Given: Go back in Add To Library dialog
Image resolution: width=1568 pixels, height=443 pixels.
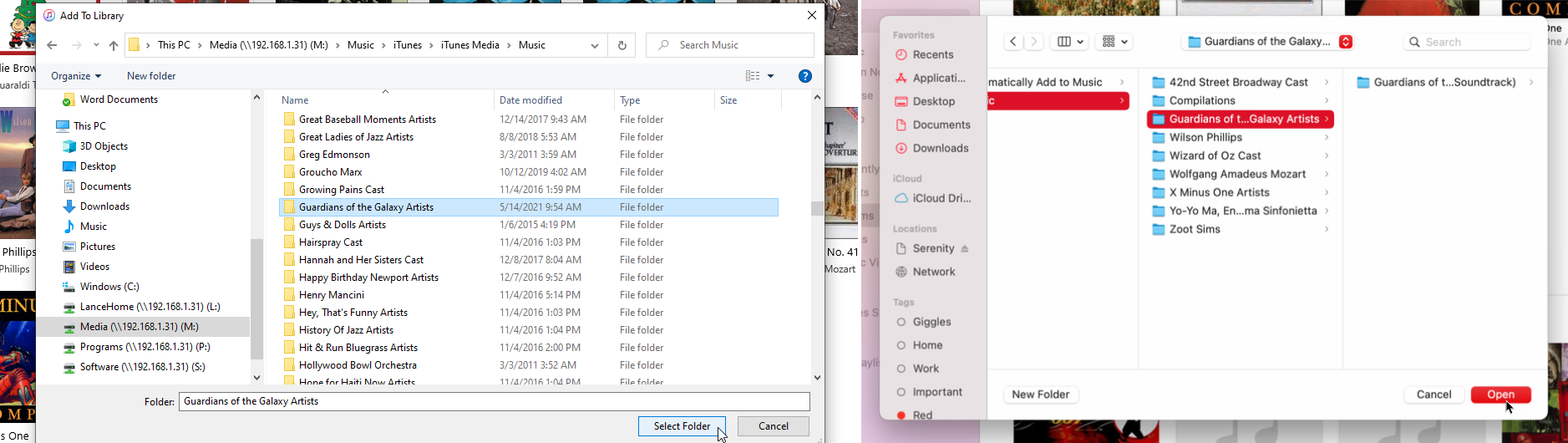Looking at the screenshot, I should (x=53, y=45).
